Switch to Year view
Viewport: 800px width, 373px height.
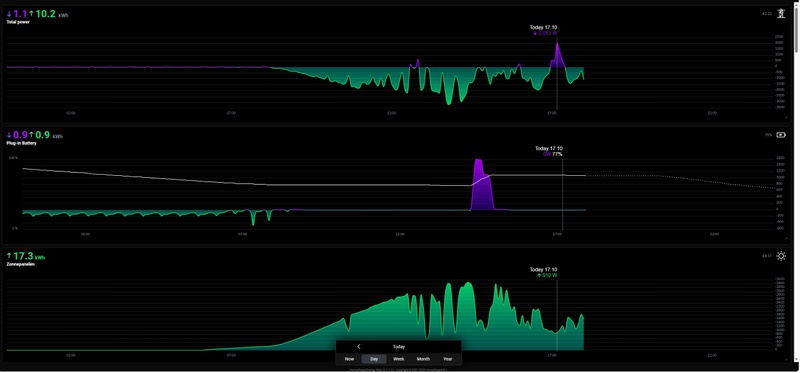[x=447, y=359]
